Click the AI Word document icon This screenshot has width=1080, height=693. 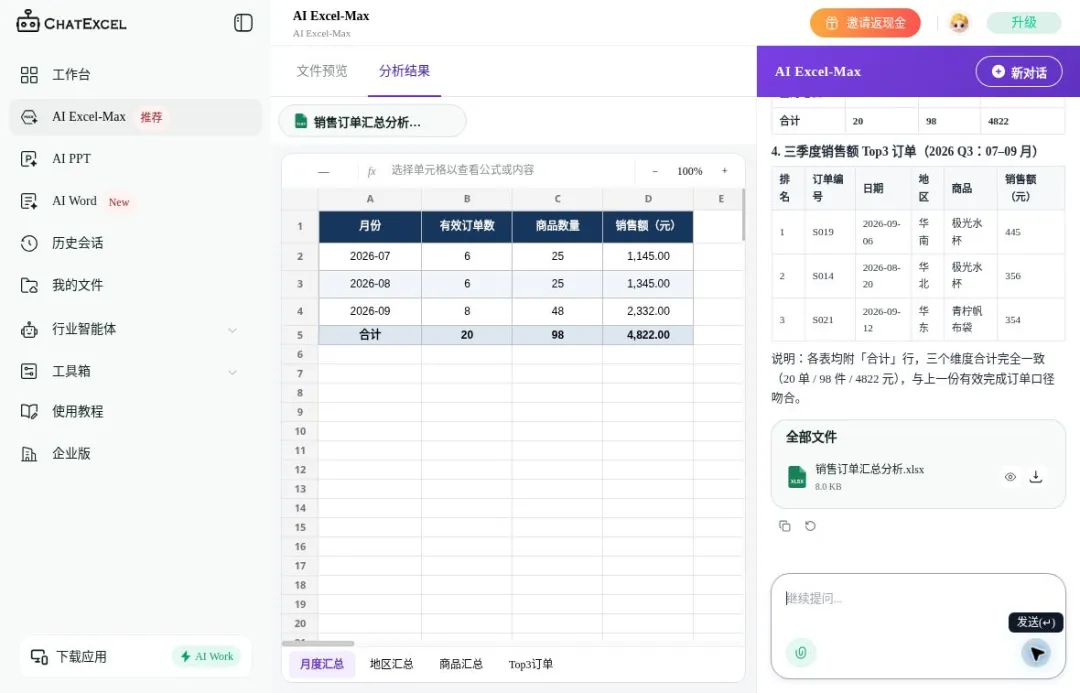tap(29, 201)
